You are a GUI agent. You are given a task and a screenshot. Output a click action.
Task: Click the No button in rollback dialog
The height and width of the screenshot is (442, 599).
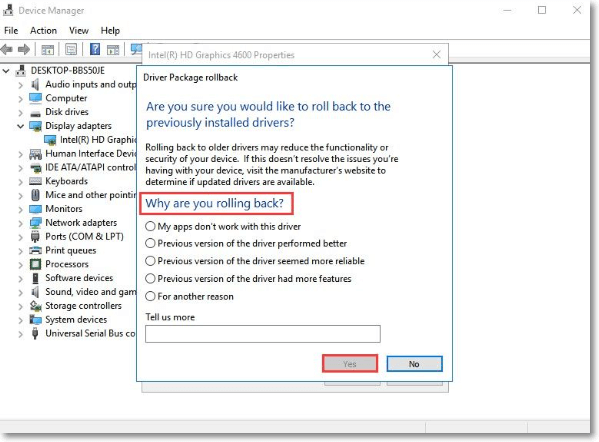coord(414,364)
